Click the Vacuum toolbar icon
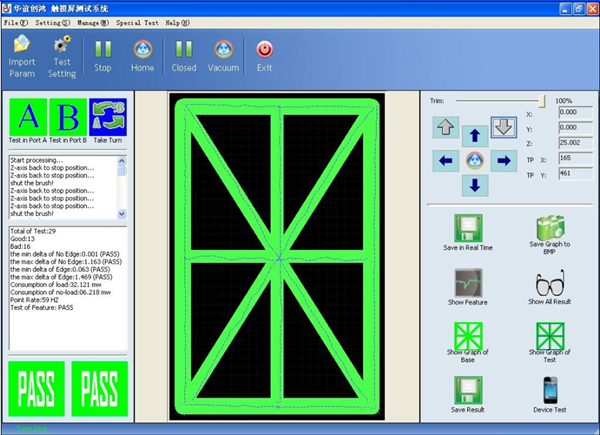This screenshot has height=435, width=600. point(223,49)
